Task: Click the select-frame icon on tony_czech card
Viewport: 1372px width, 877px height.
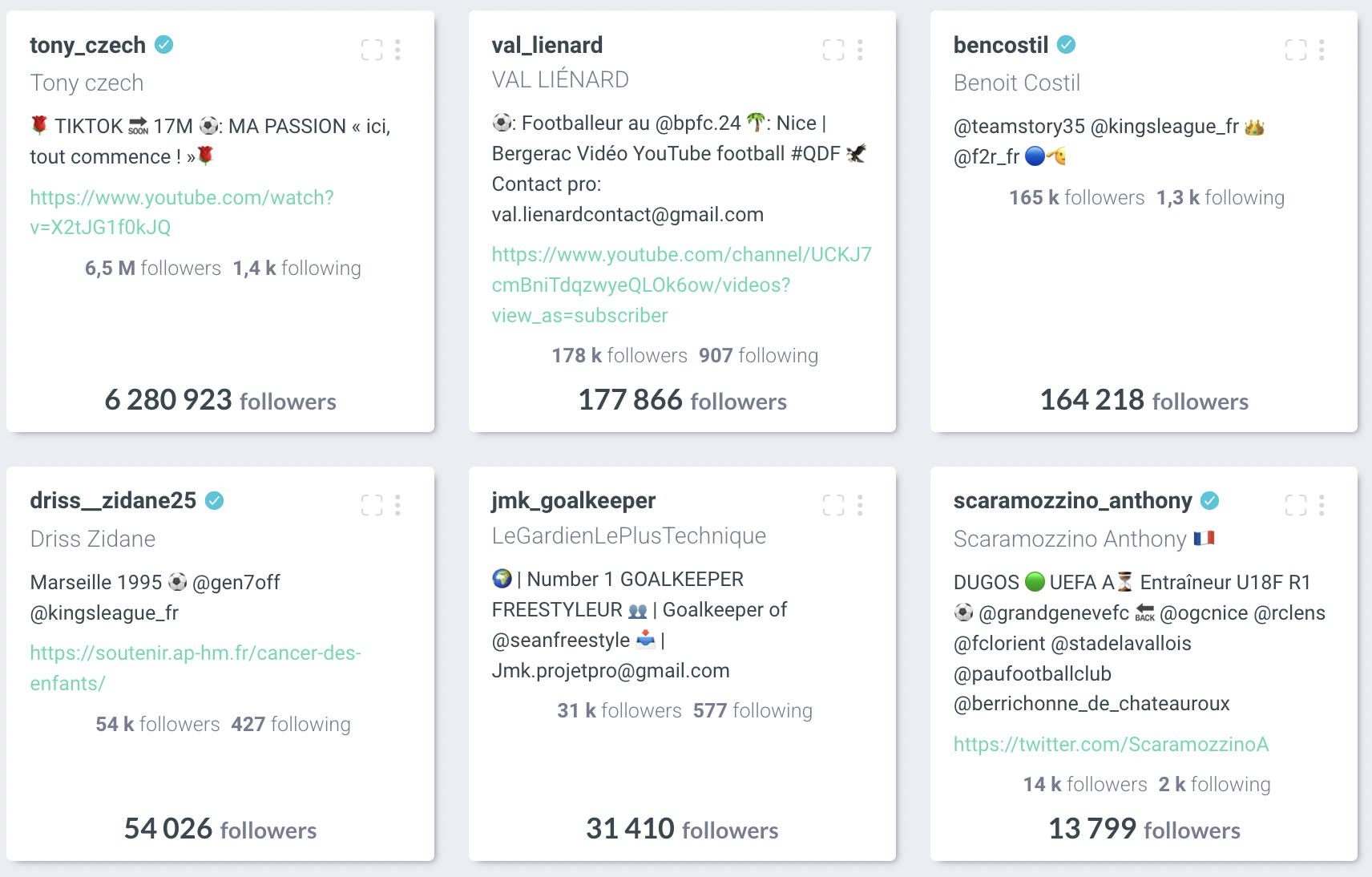Action: 372,50
